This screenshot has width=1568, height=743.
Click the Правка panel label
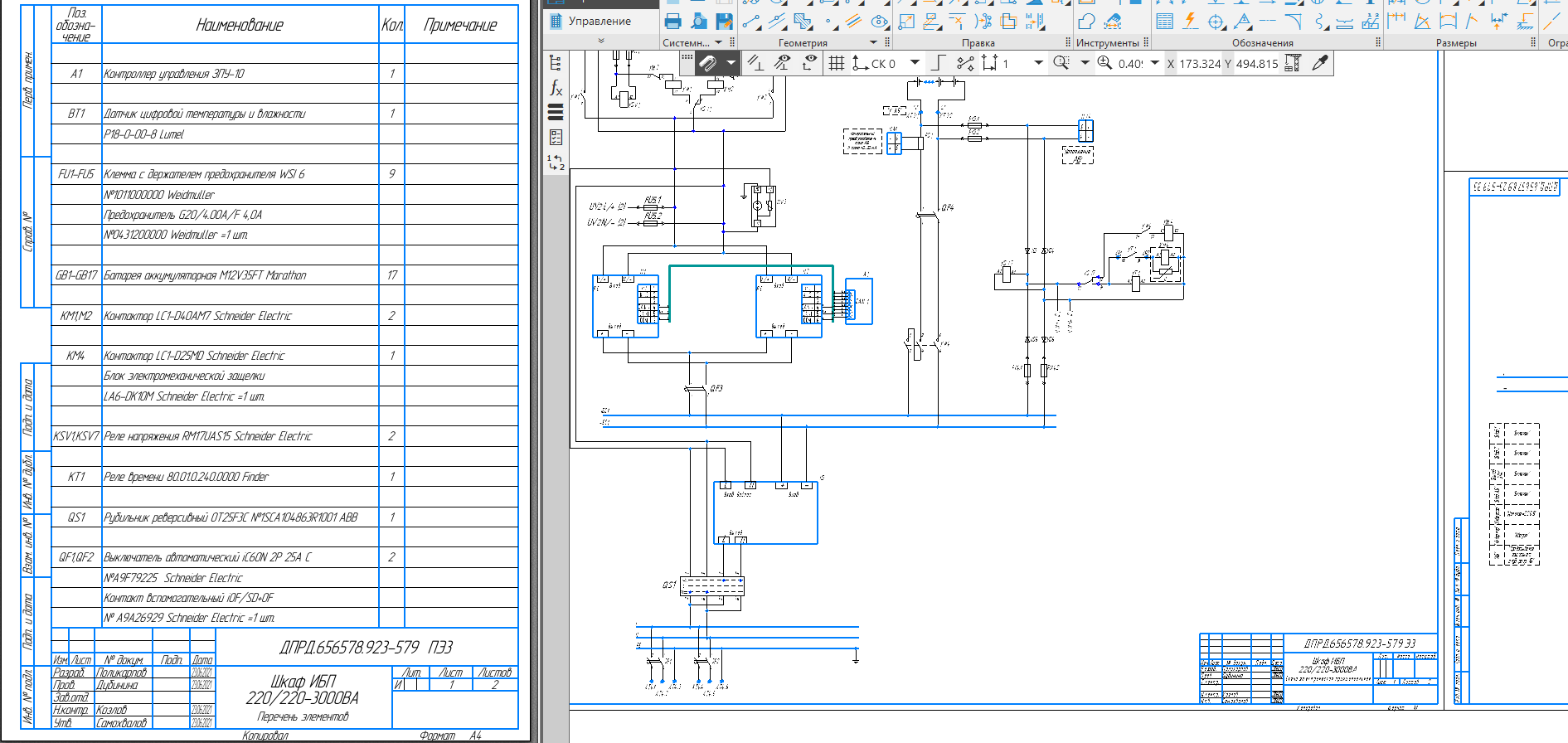coord(978,43)
